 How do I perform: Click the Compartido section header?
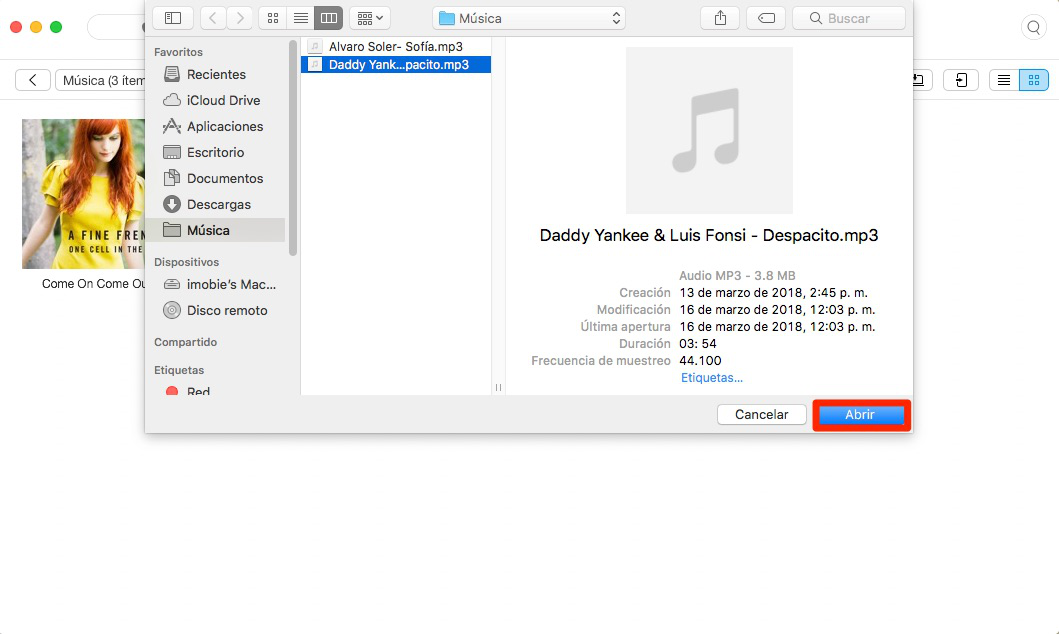[x=186, y=342]
